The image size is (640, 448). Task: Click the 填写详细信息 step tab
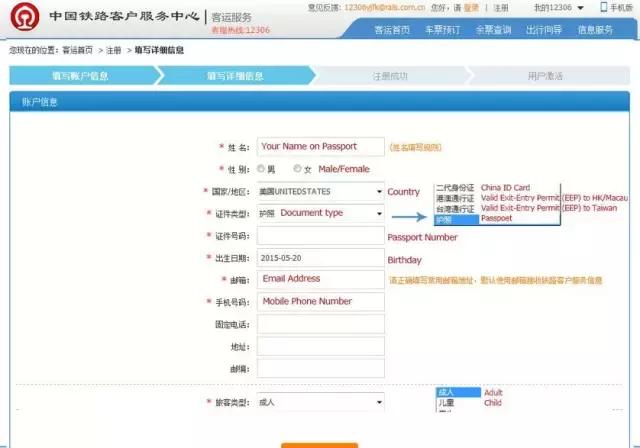[236, 76]
